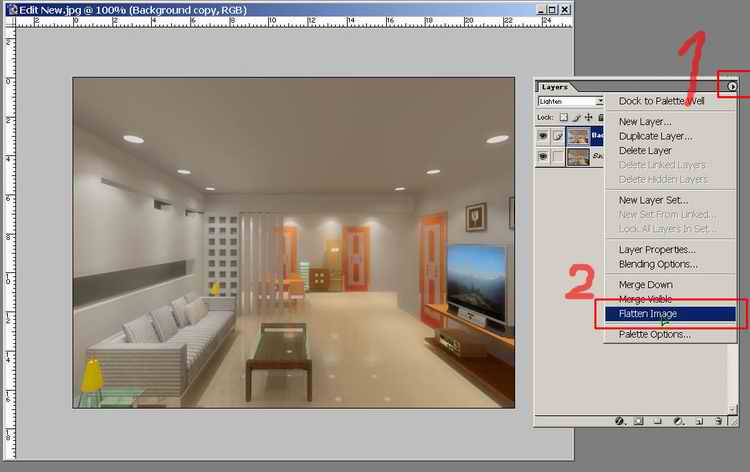Close the Edit New.jpg document window
750x472 pixels.
[565, 10]
